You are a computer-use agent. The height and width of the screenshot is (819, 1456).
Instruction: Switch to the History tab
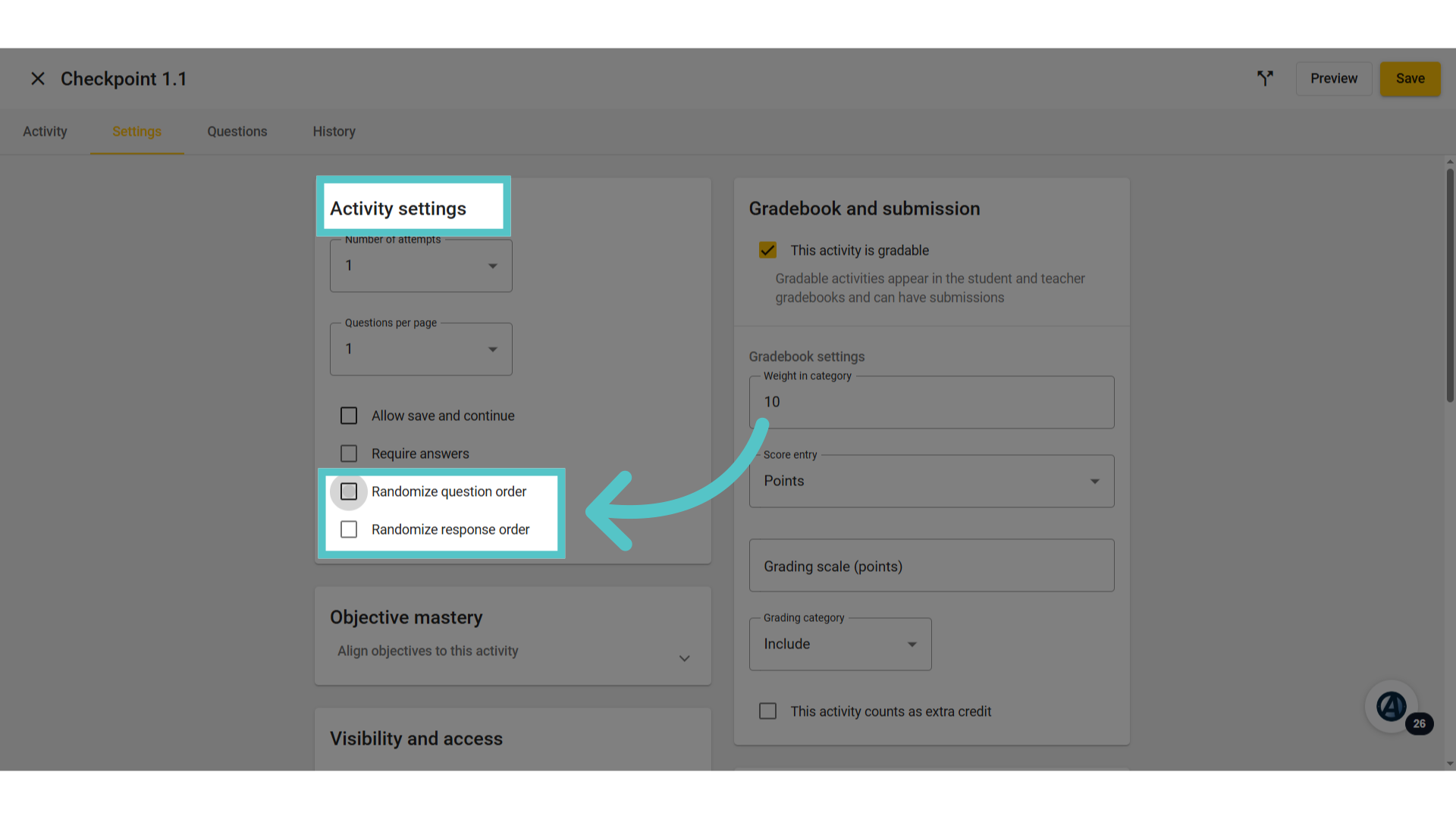(334, 132)
